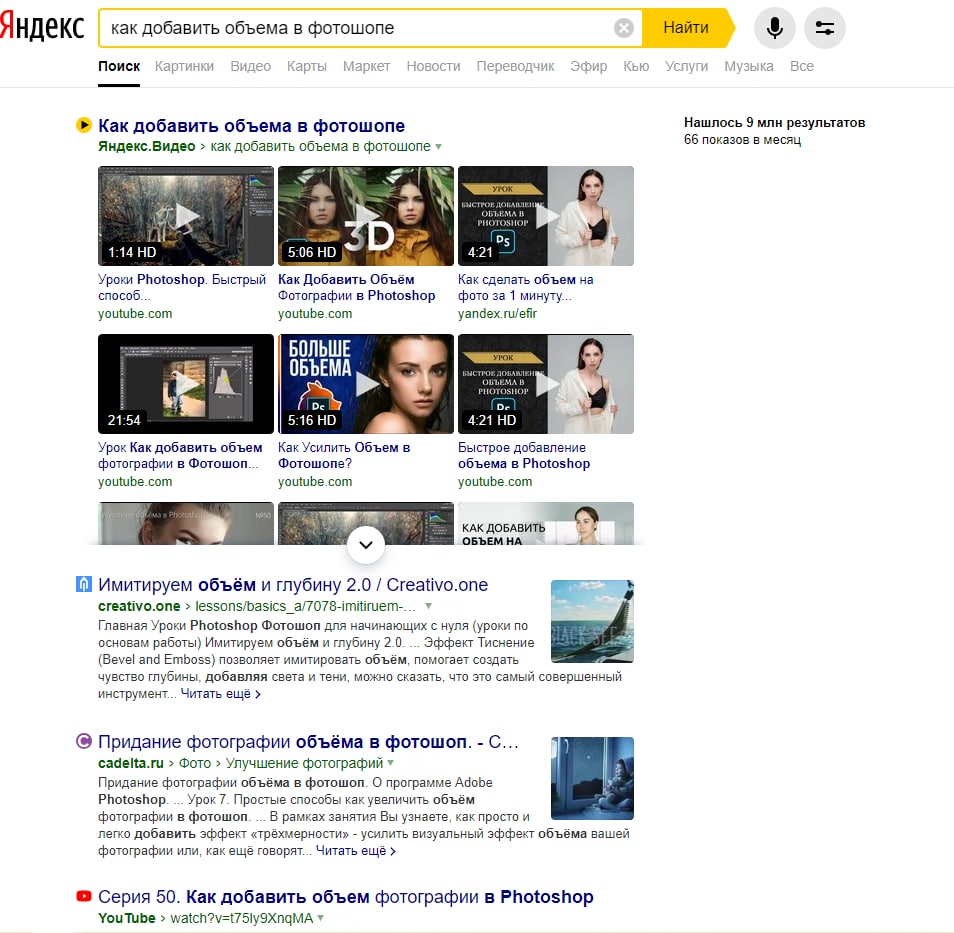Viewport: 954px width, 933px height.
Task: Open dropdown arrow next to Яндекс.Видео path
Action: [439, 147]
